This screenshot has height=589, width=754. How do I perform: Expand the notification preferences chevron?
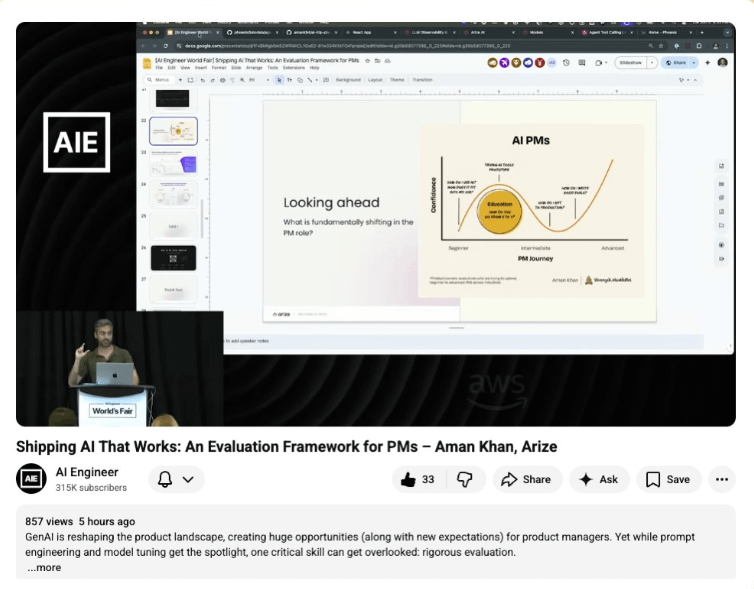click(188, 479)
